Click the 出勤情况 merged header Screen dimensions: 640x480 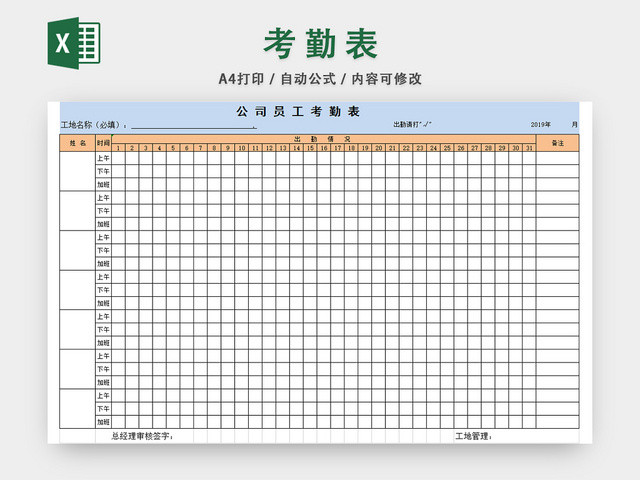[323, 139]
